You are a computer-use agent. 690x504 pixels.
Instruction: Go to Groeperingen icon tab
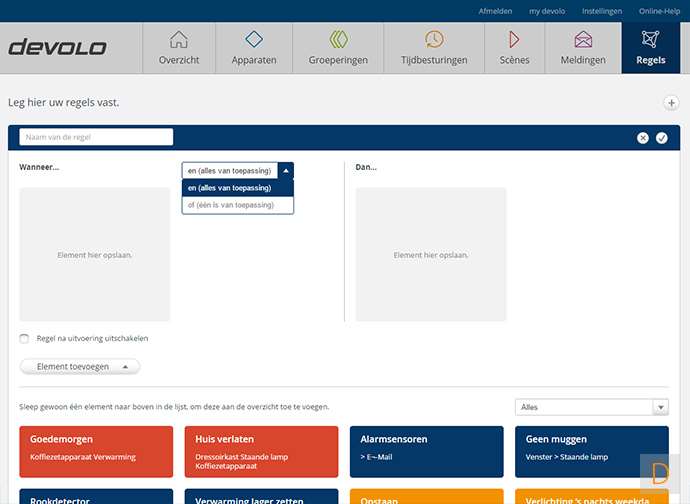click(x=338, y=48)
